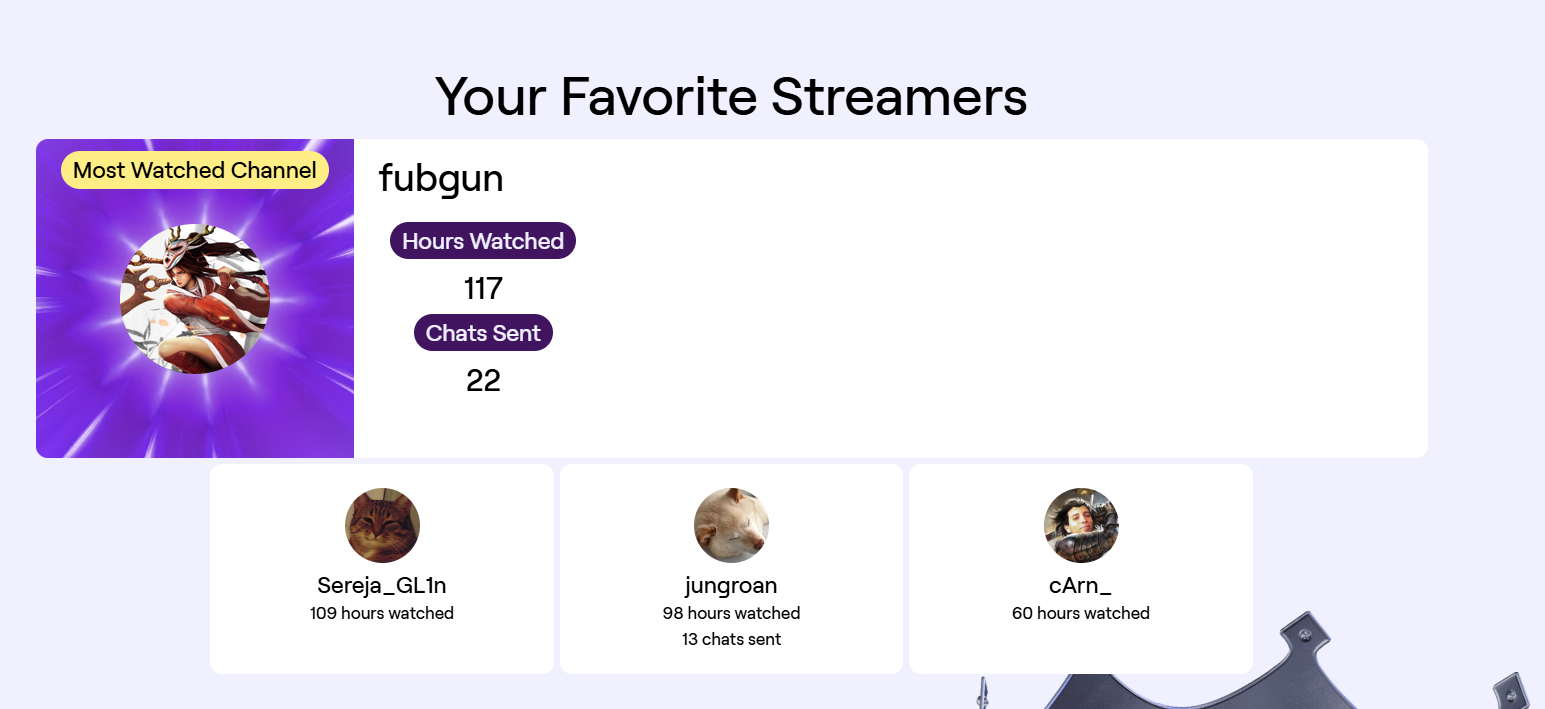
Task: Click the Hours Watched label pill
Action: pos(483,241)
